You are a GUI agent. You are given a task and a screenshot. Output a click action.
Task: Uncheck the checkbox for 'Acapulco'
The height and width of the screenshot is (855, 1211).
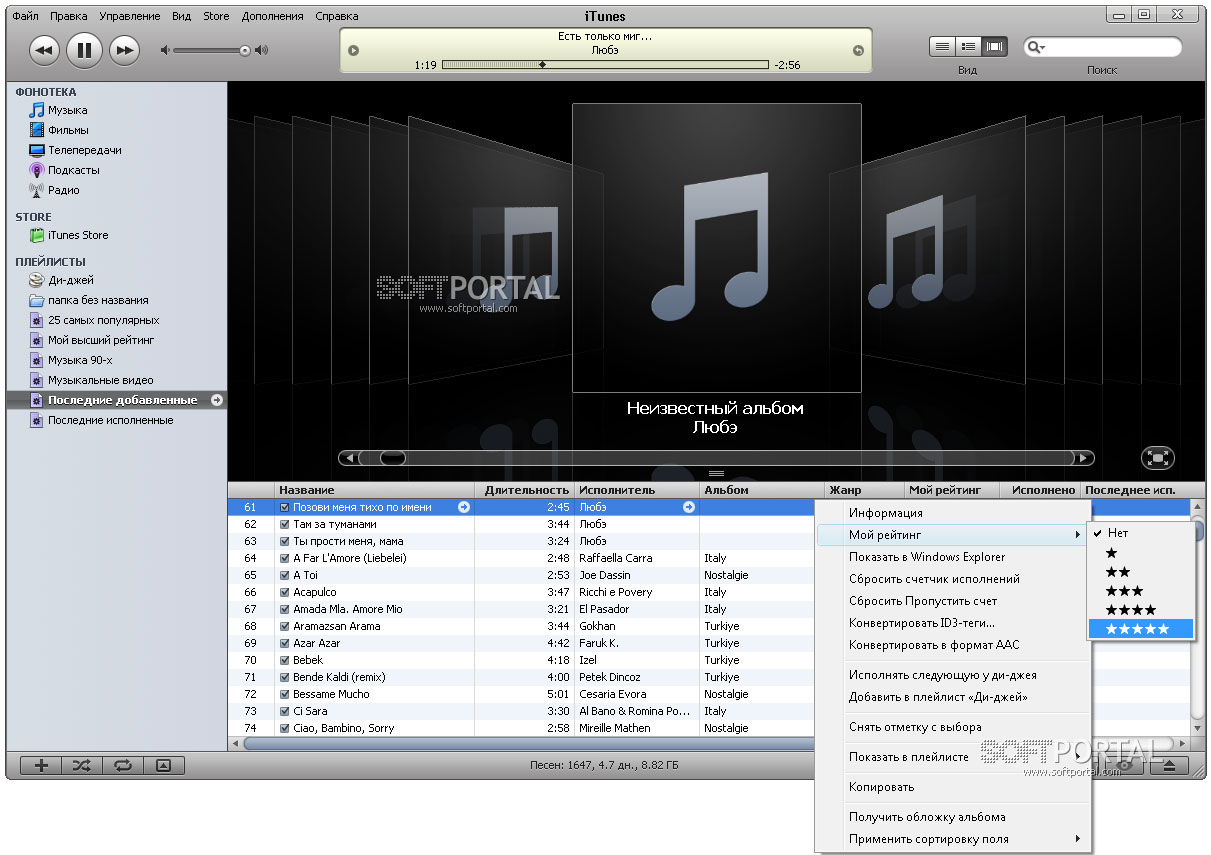coord(285,592)
